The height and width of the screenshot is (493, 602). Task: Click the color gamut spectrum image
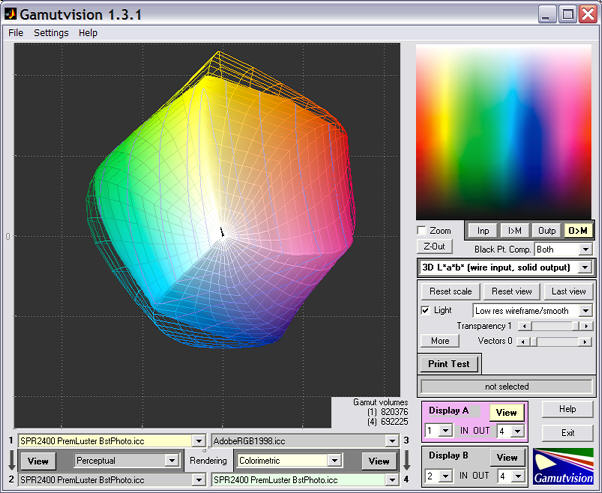504,132
